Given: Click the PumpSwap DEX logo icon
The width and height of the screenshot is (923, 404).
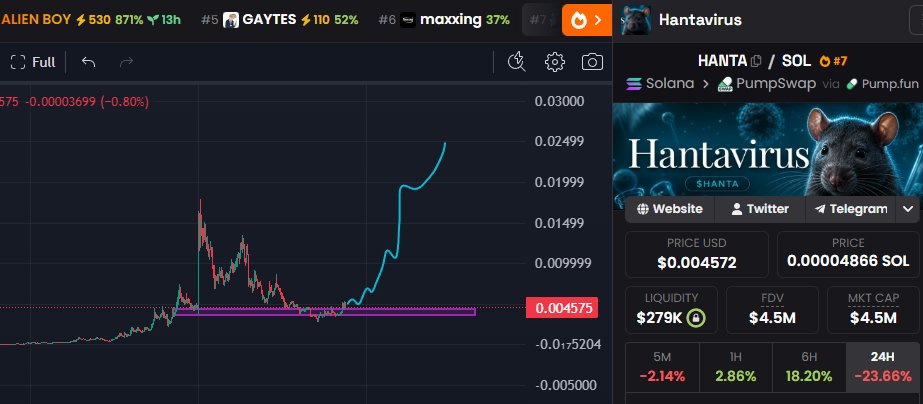Looking at the screenshot, I should [725, 84].
